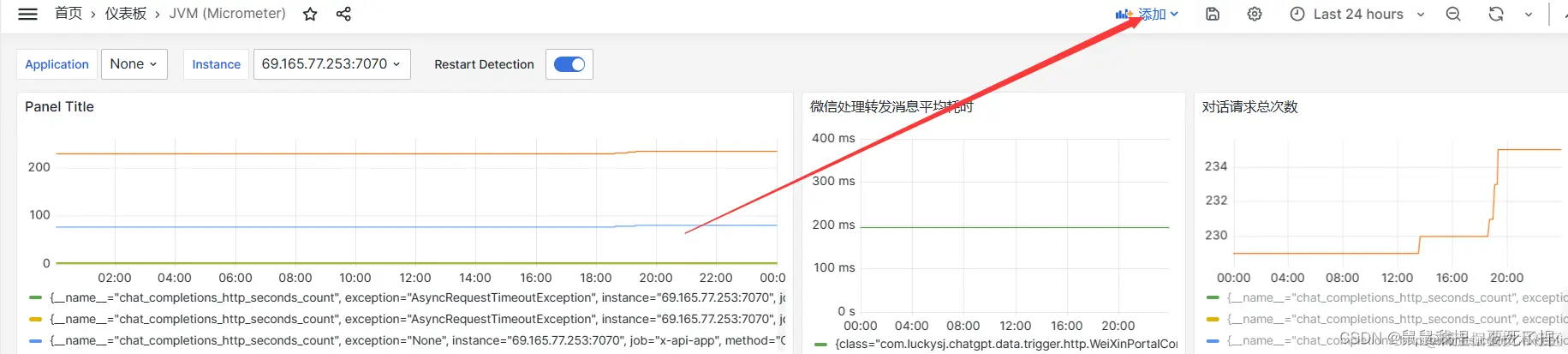Click the Restart Detection label
The image size is (1568, 354).
click(484, 64)
